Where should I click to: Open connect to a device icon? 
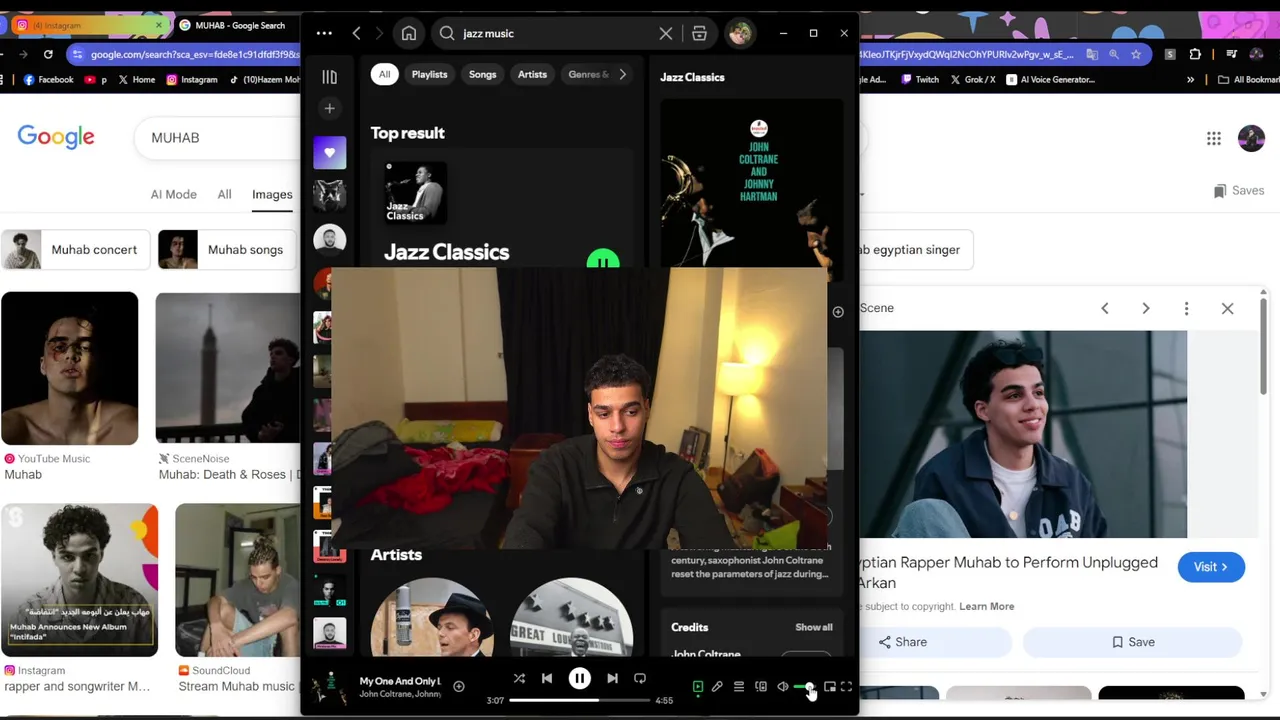click(761, 686)
